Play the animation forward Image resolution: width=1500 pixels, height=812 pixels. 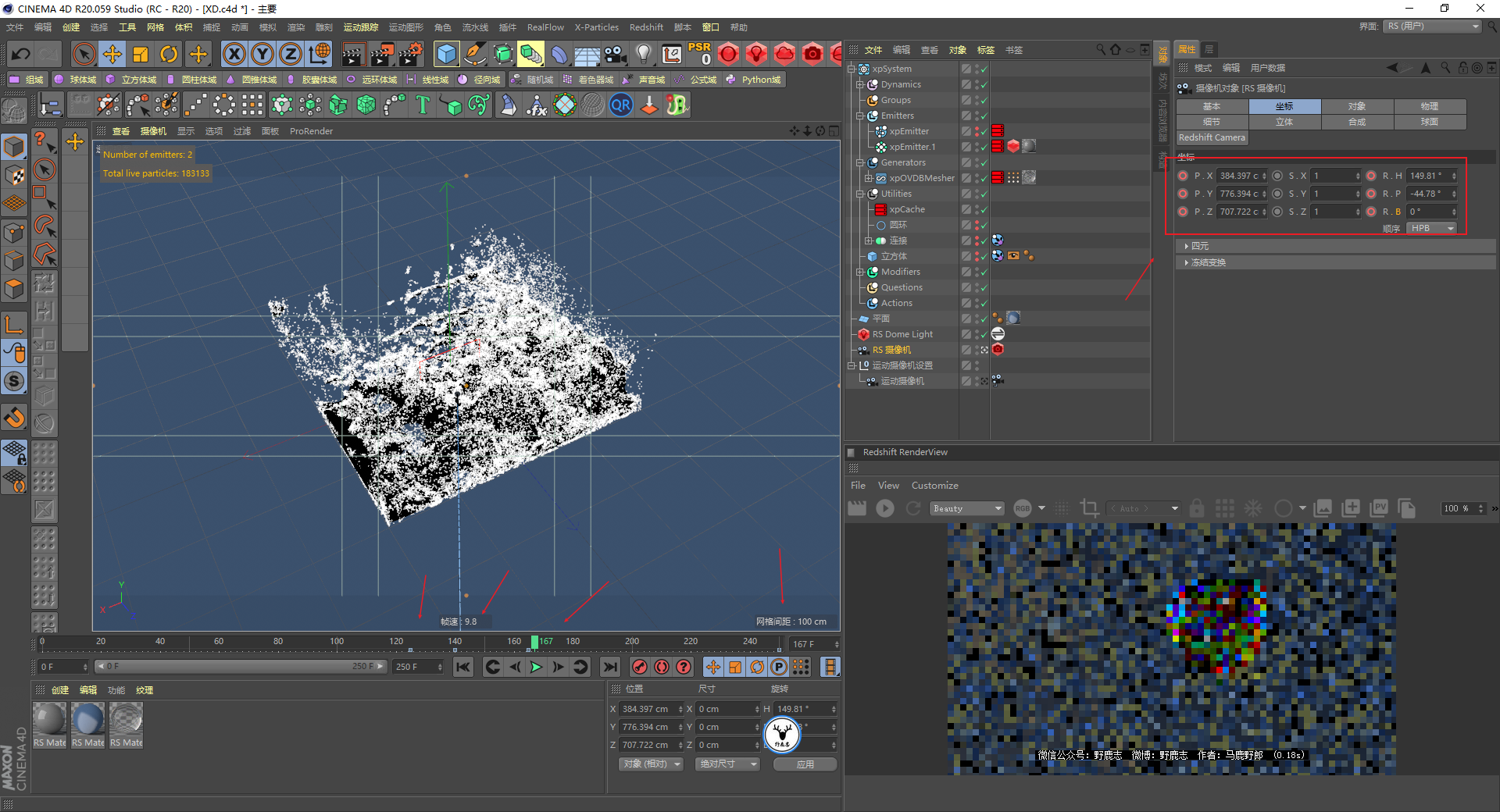pyautogui.click(x=536, y=667)
